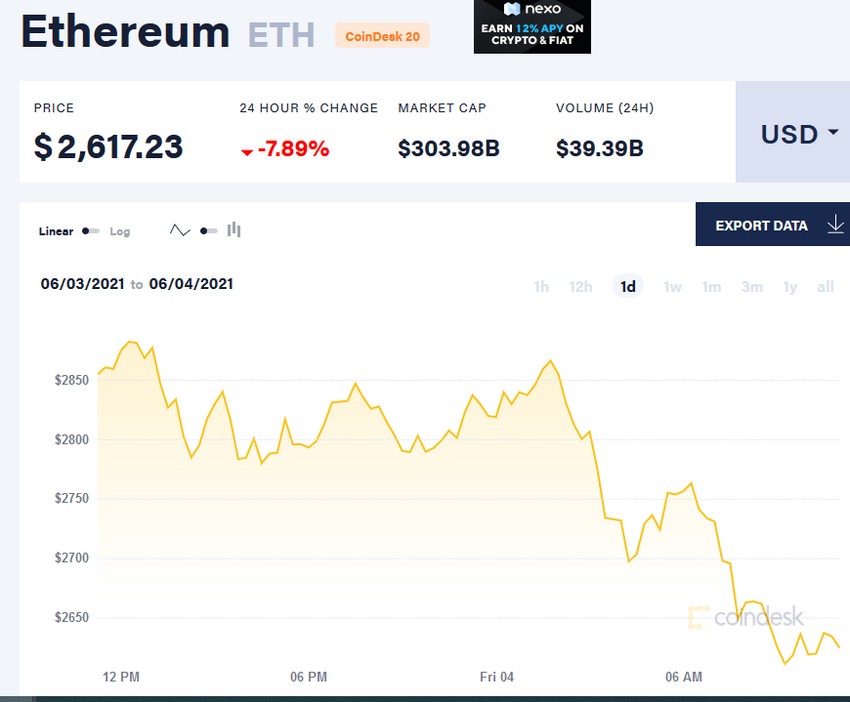
Task: Open the 06/03/2021 start date picker
Action: pos(83,284)
